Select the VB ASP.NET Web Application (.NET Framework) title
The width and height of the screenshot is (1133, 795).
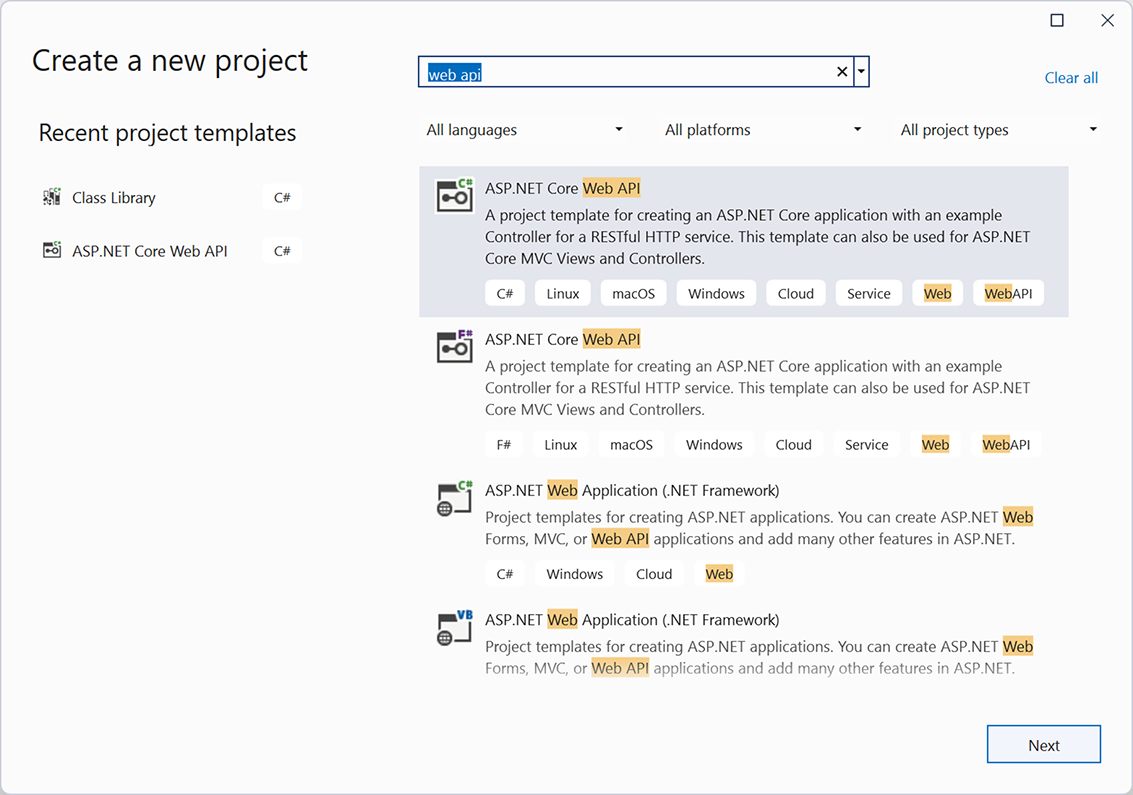pos(632,620)
